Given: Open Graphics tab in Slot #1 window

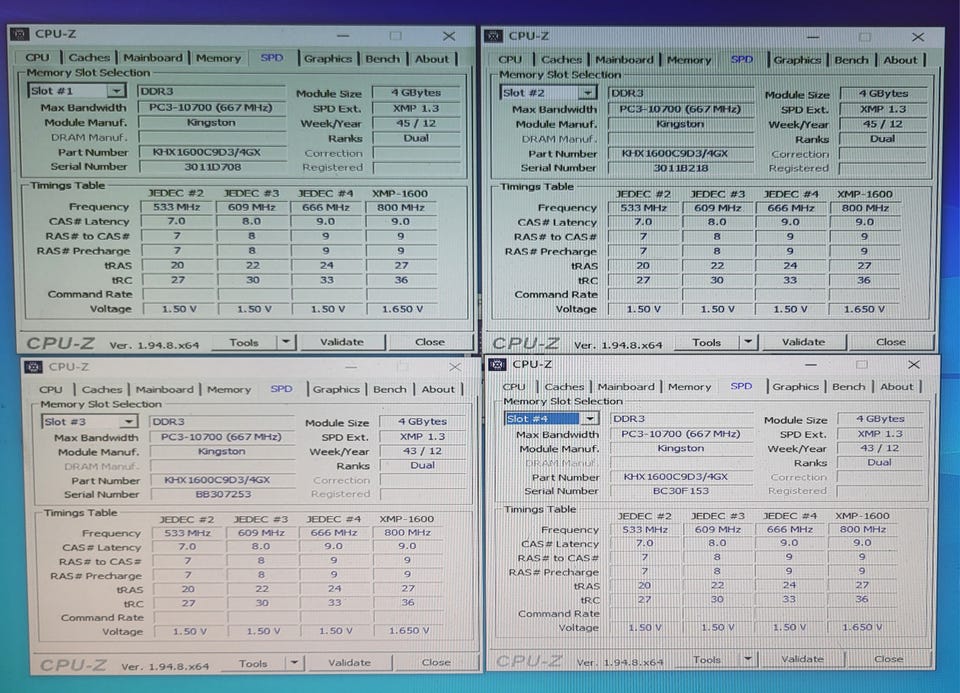Looking at the screenshot, I should pyautogui.click(x=328, y=59).
